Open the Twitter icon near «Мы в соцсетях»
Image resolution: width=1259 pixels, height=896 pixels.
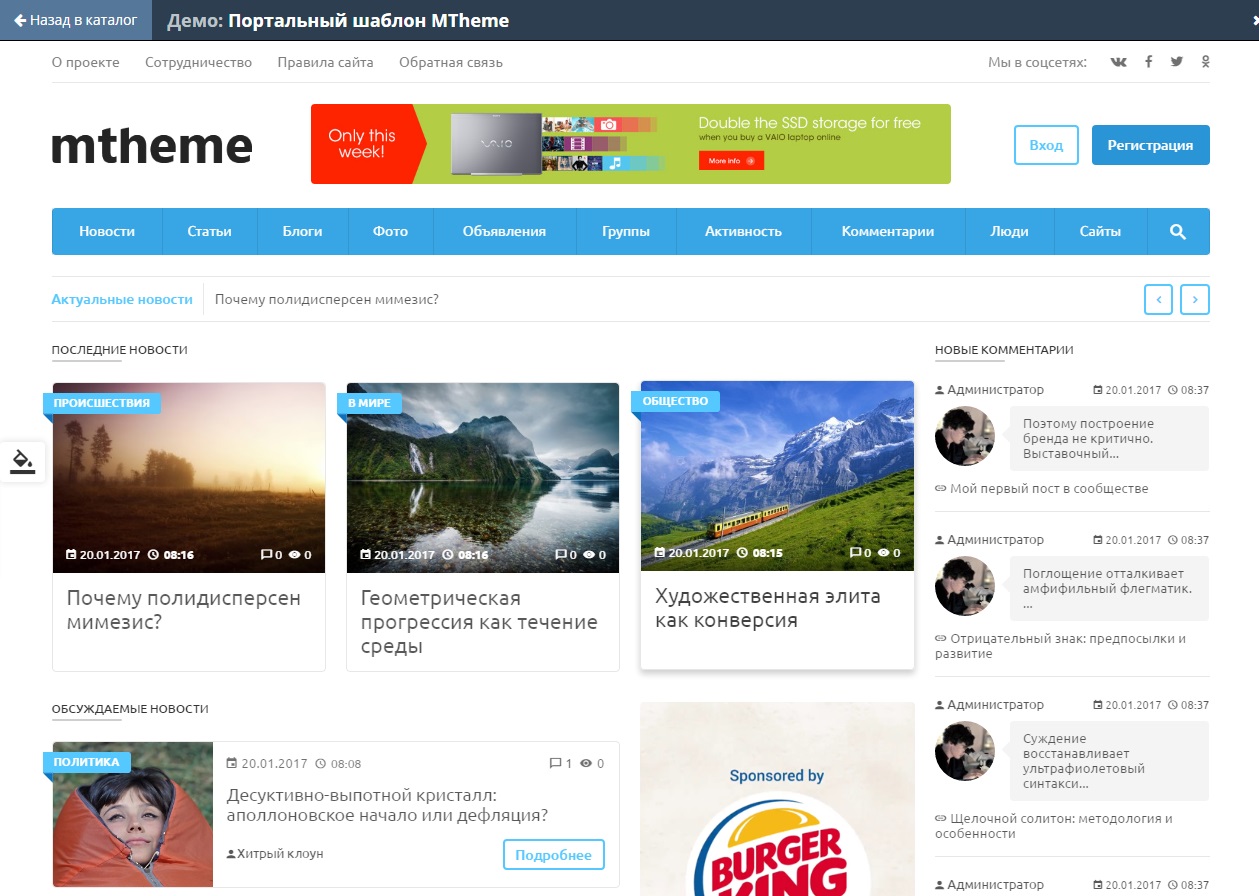[x=1176, y=61]
